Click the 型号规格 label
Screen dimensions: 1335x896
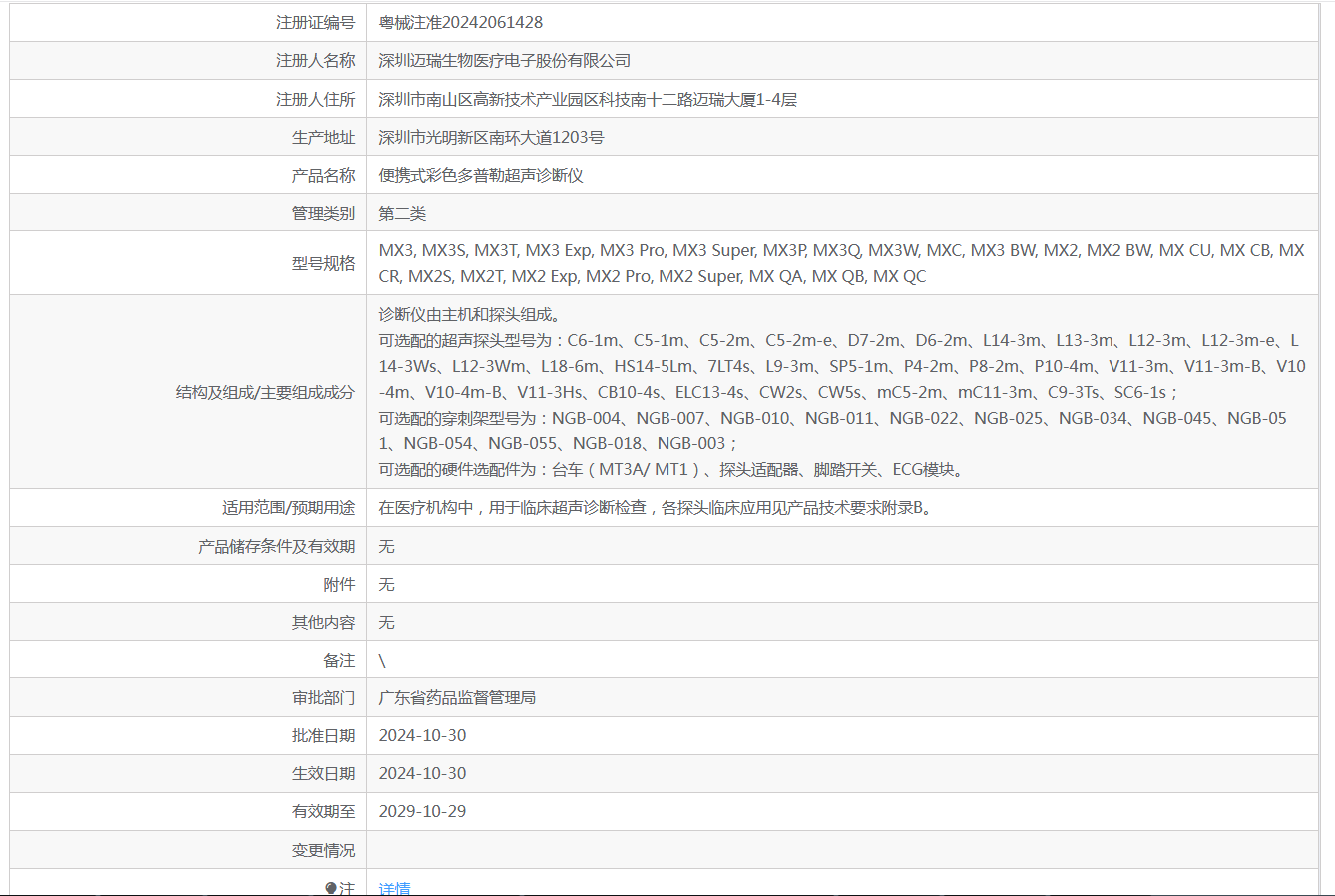[323, 263]
